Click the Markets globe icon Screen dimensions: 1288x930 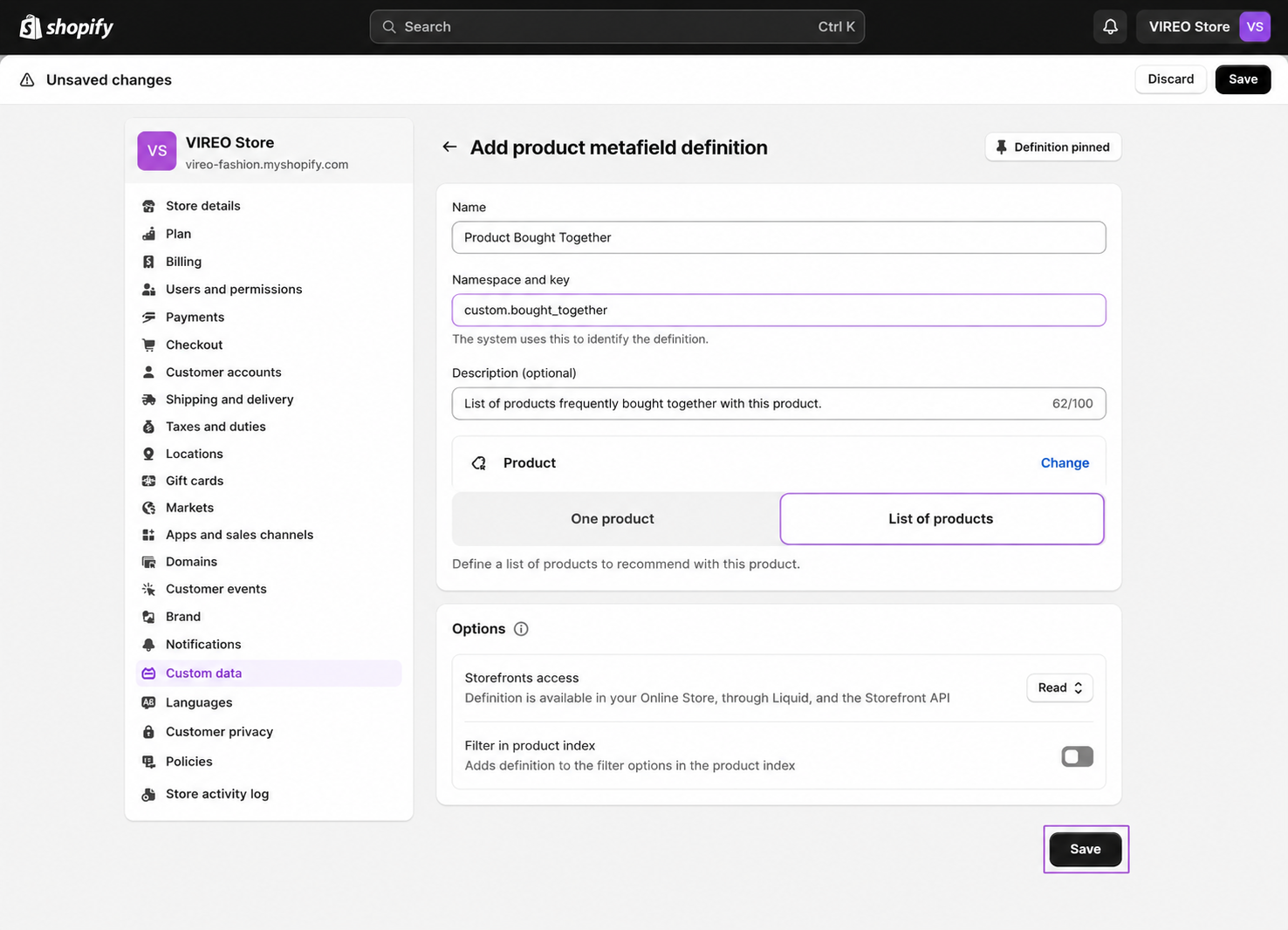click(x=148, y=508)
